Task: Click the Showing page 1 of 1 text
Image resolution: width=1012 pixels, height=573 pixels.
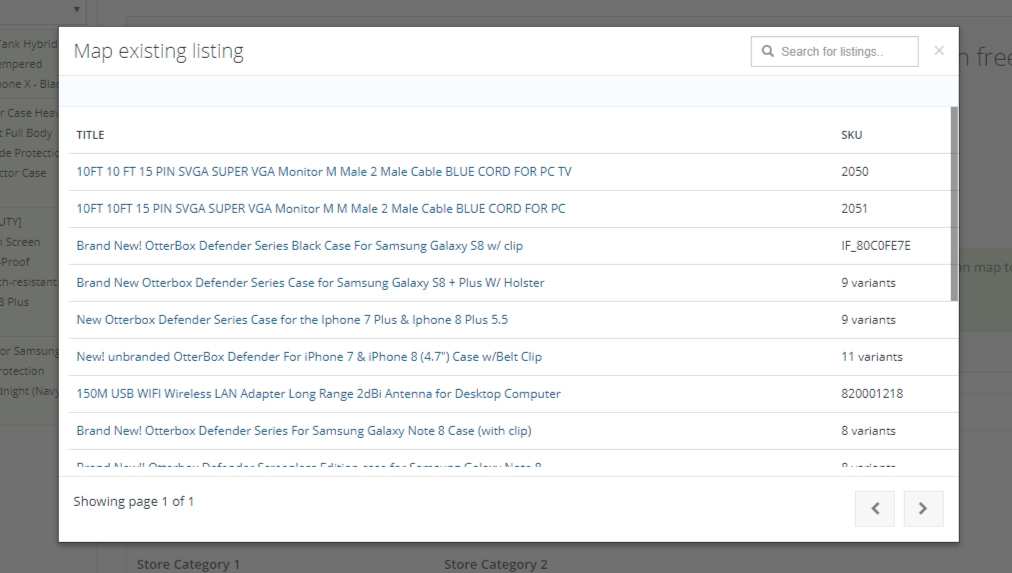Action: point(134,501)
